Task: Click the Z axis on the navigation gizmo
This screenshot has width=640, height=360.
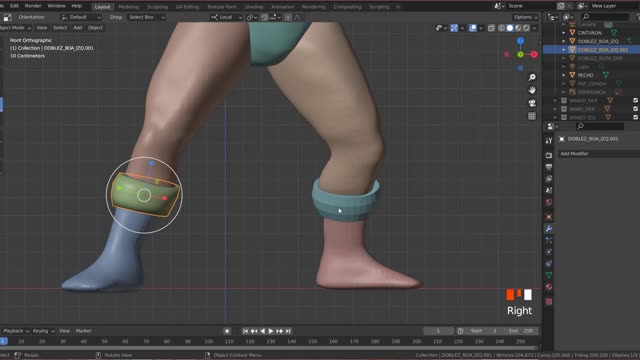Action: (x=520, y=41)
